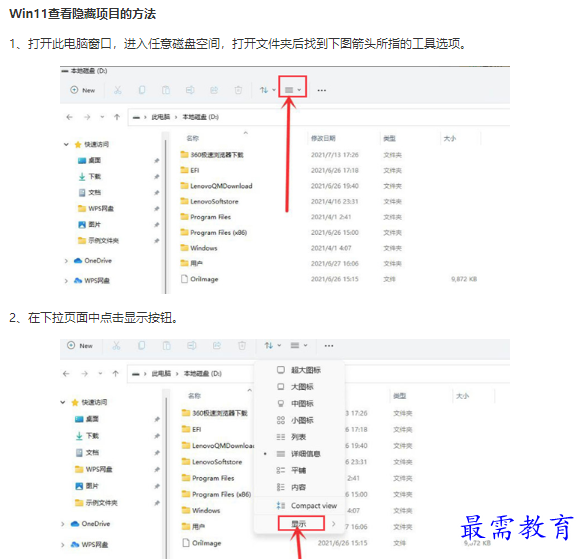This screenshot has height=559, width=582.
Task: Click the 修改日期 column header in step 1 screenshot
Action: click(323, 138)
